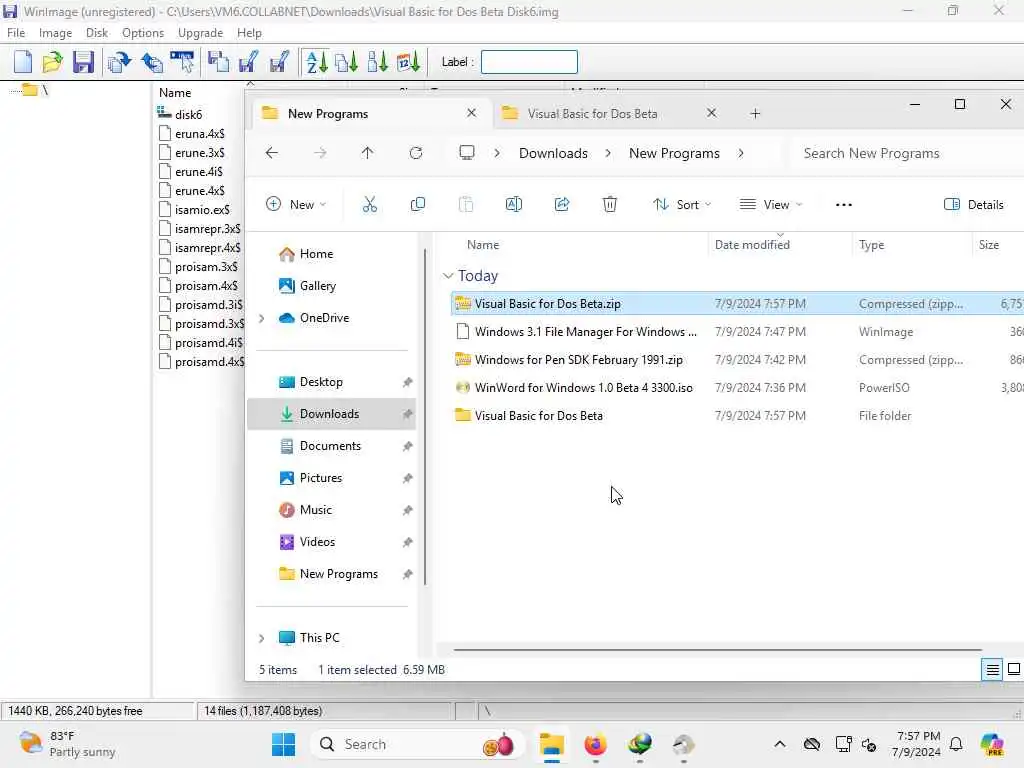The width and height of the screenshot is (1024, 768).
Task: Click Downloads in the address breadcrumb
Action: (x=553, y=153)
